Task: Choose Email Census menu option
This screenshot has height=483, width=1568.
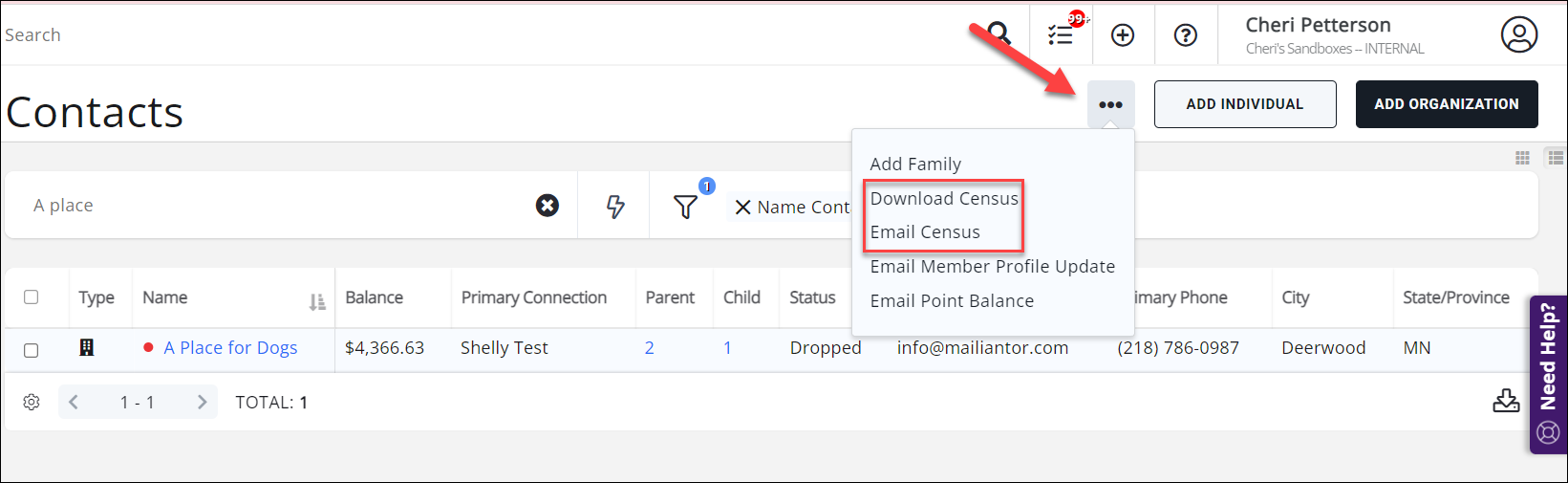Action: pyautogui.click(x=925, y=232)
